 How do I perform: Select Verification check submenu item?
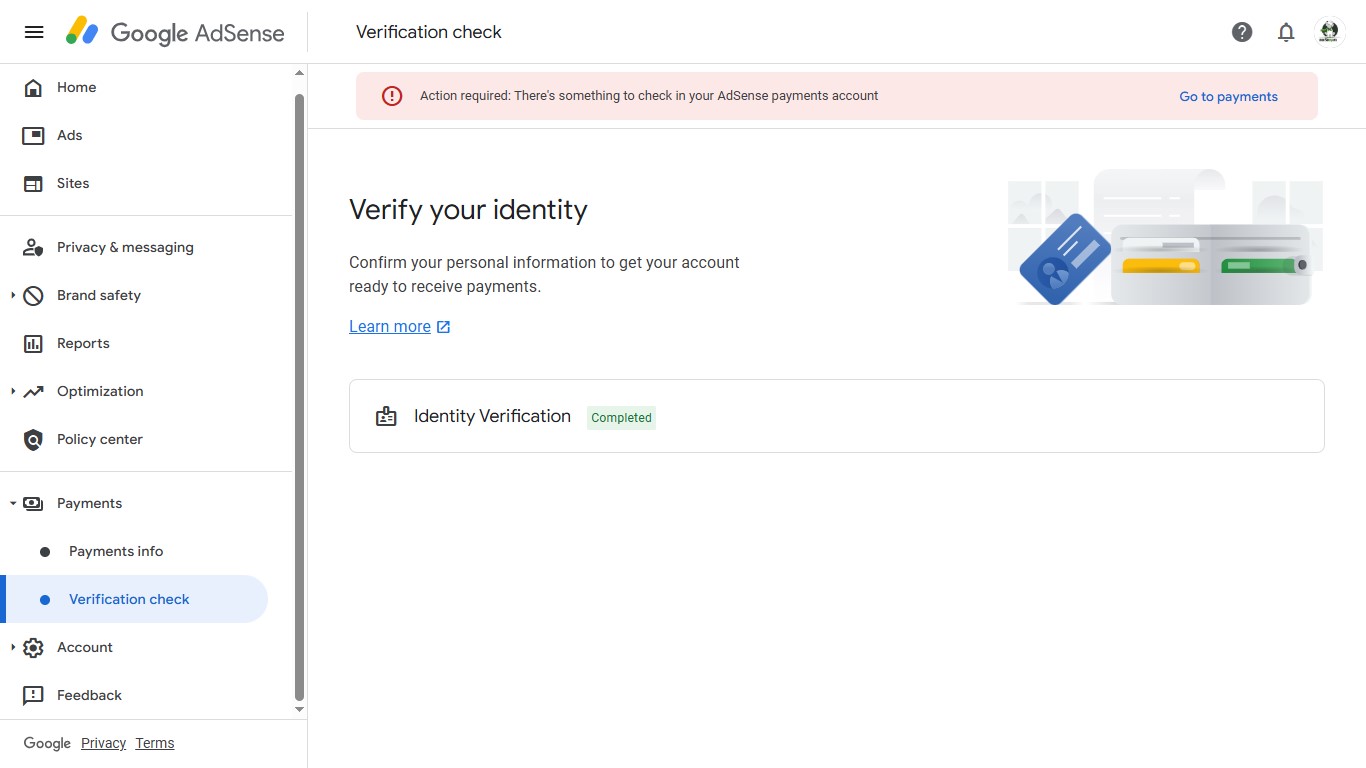pos(134,600)
